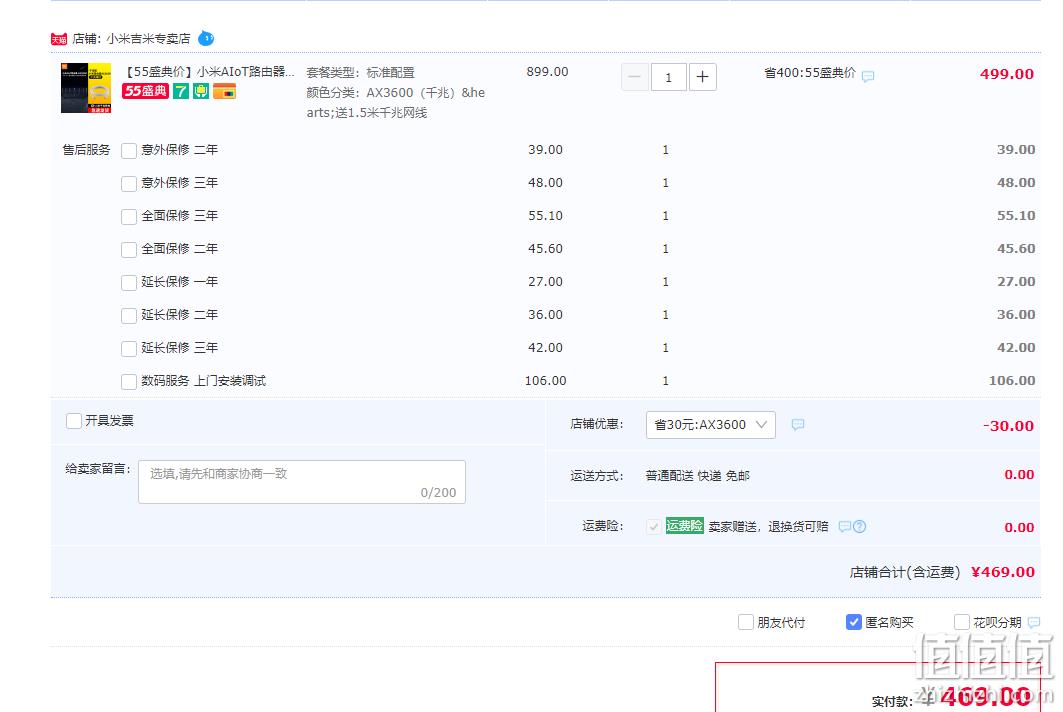This screenshot has height=712, width=1063.
Task: Increase quantity with the plus button
Action: click(x=702, y=77)
